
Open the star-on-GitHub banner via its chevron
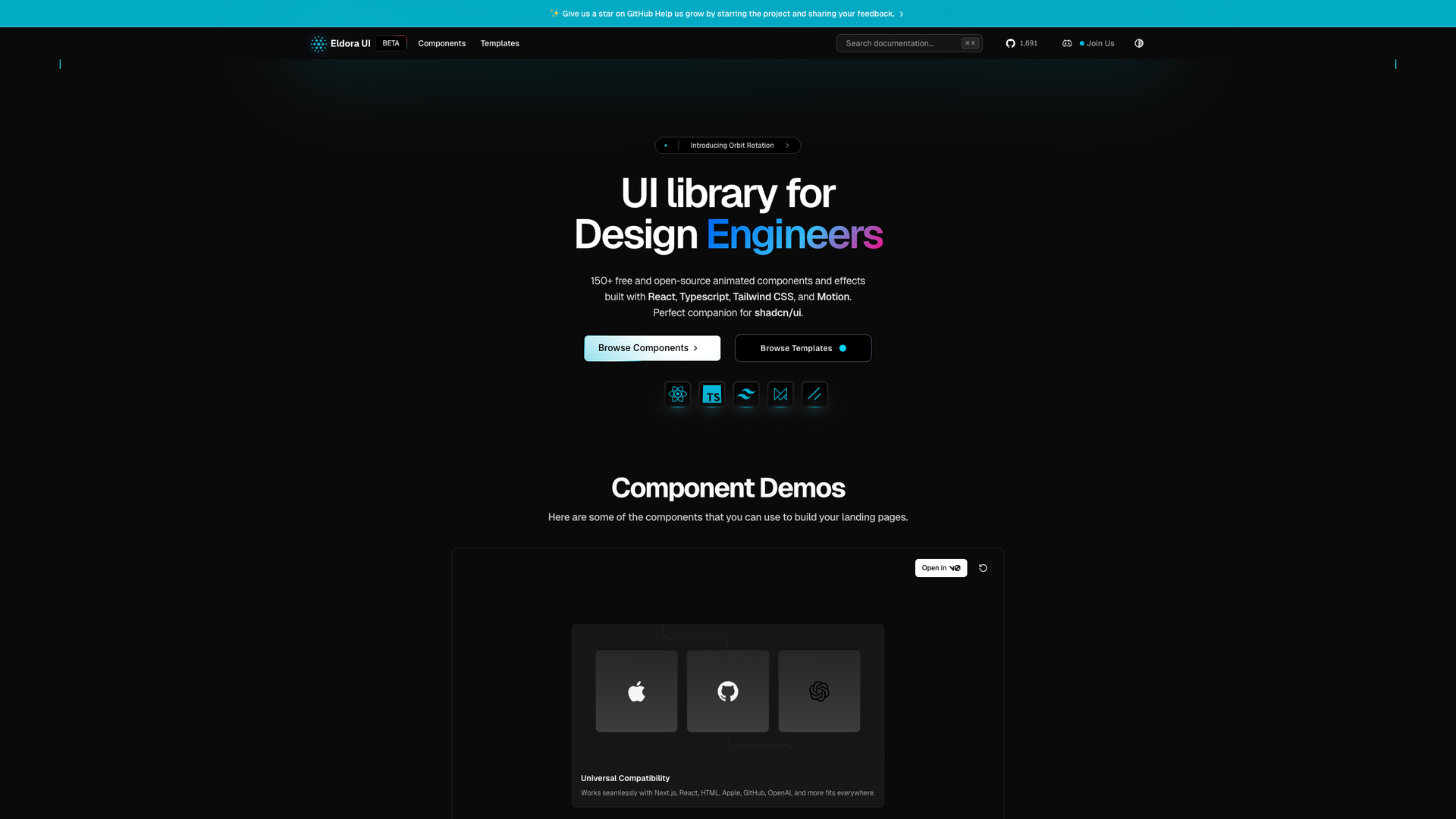coord(902,13)
